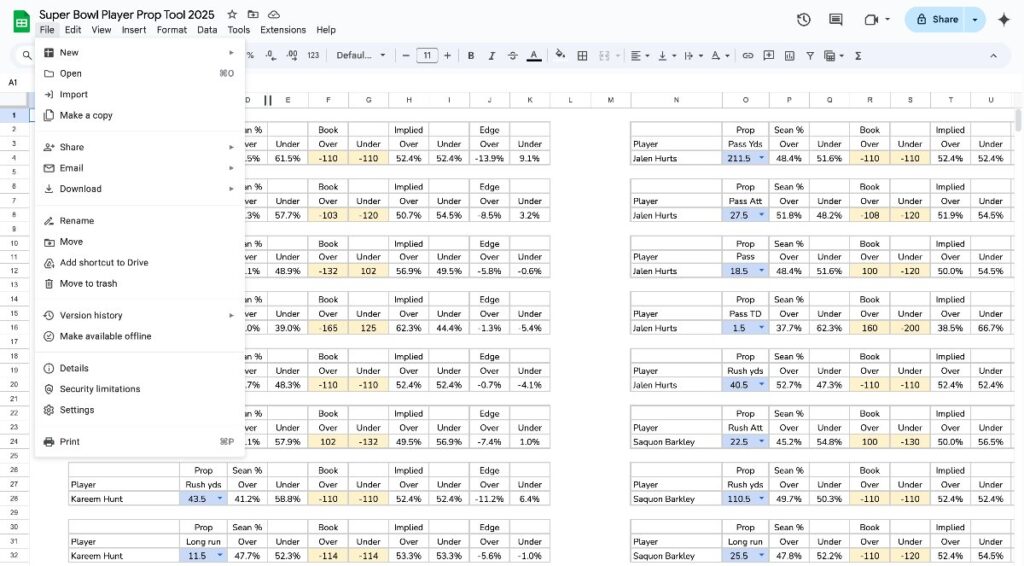Open the Data menu
The width and height of the screenshot is (1024, 566).
pos(207,30)
